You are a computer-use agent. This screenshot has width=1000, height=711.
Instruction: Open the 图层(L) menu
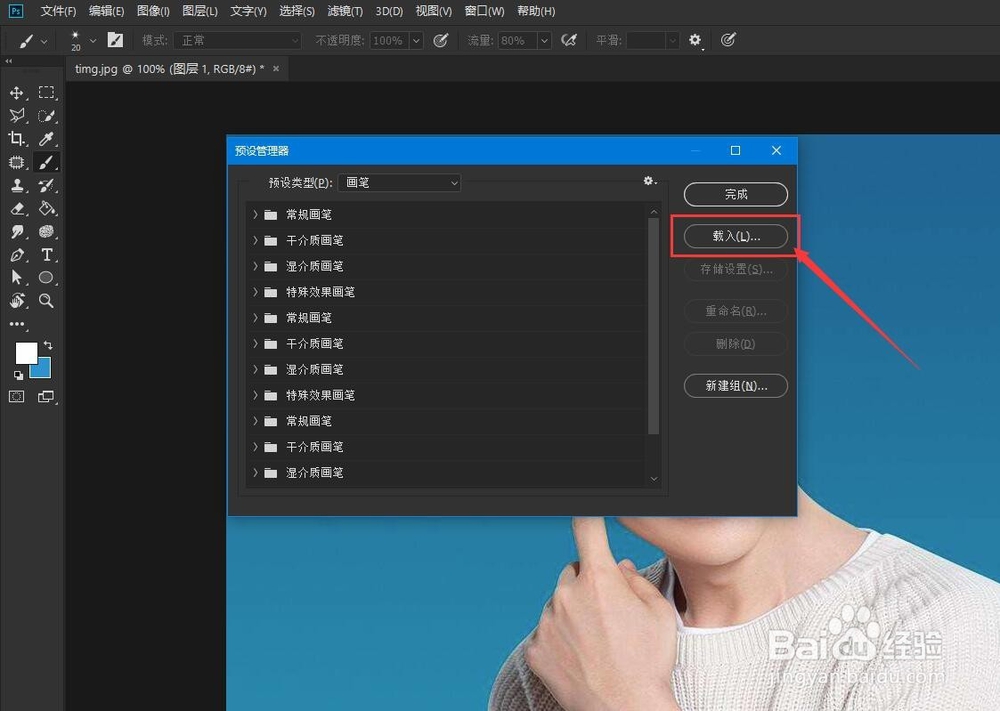coord(200,11)
